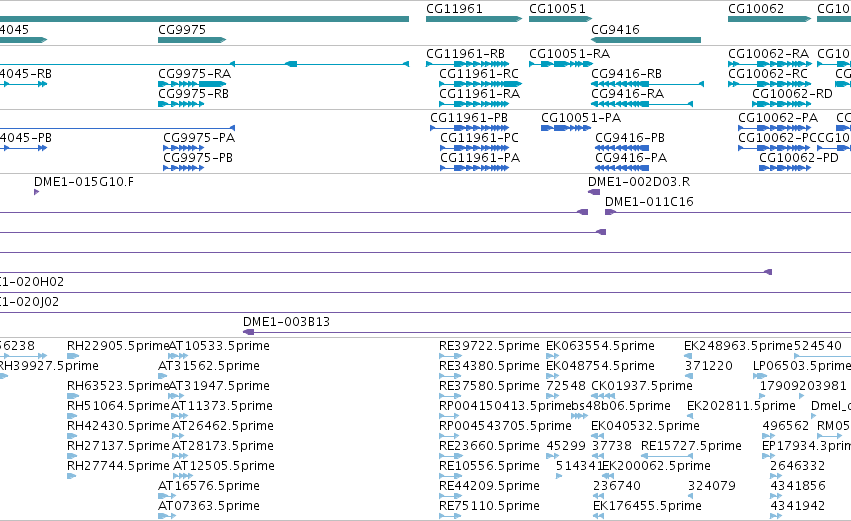This screenshot has width=851, height=521.
Task: Click BAC clone DME1-003B13
Action: coord(547,332)
